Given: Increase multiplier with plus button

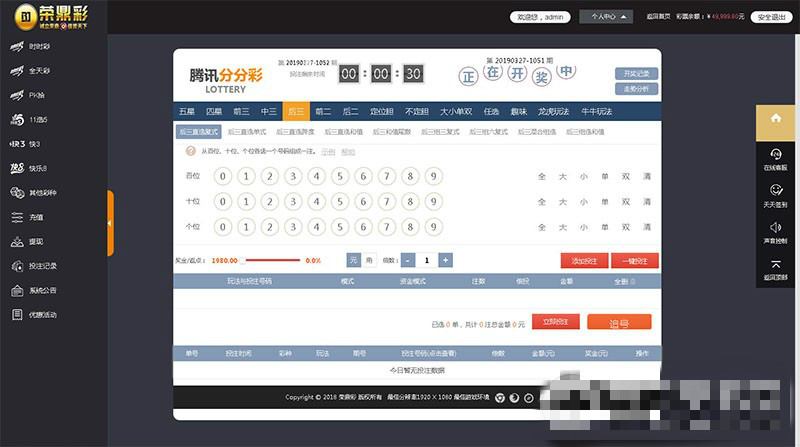Looking at the screenshot, I should click(445, 260).
